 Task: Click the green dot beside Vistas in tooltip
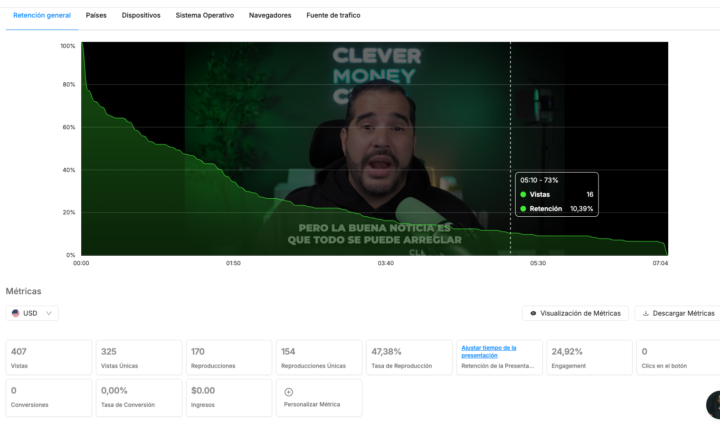click(523, 195)
